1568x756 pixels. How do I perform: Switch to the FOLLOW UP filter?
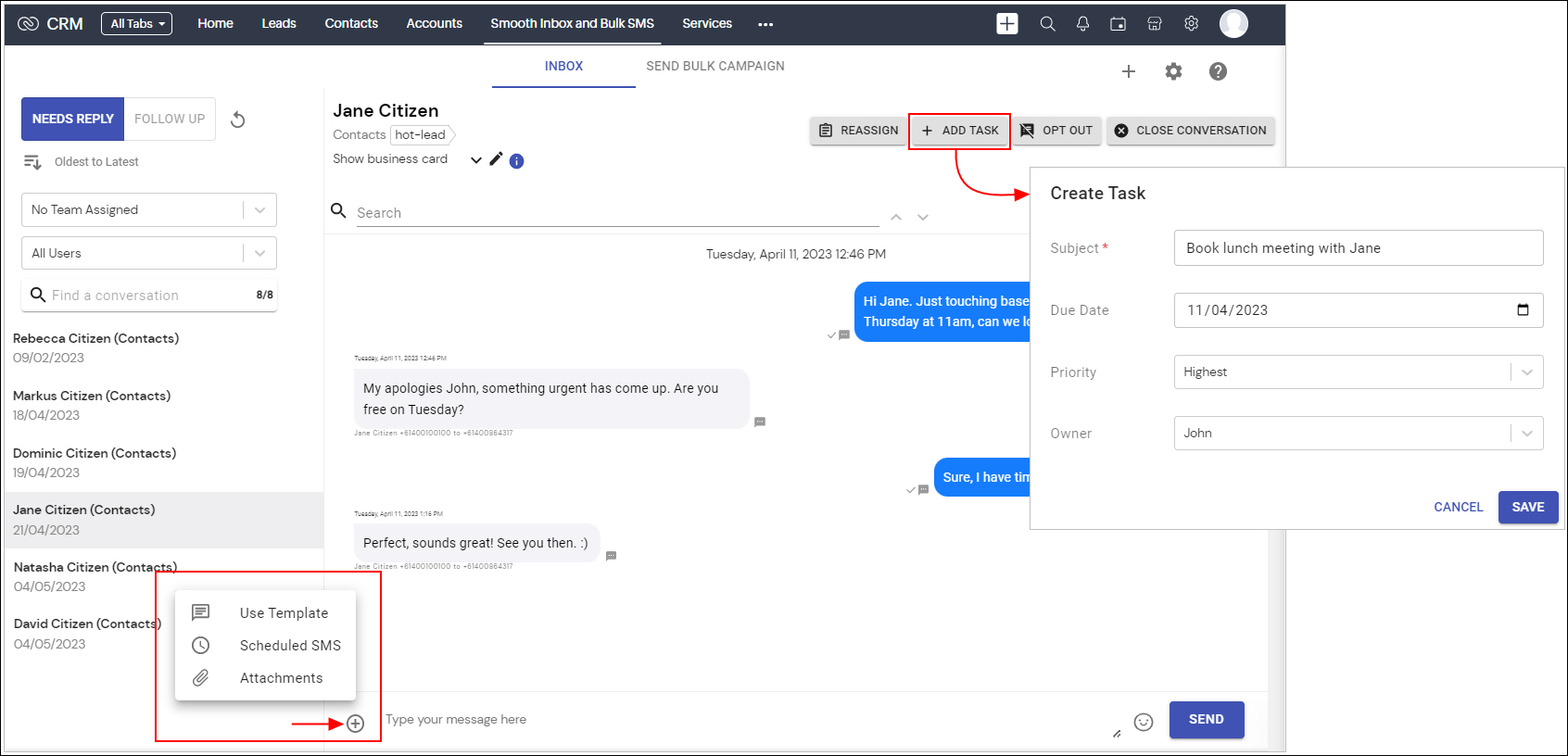(170, 119)
